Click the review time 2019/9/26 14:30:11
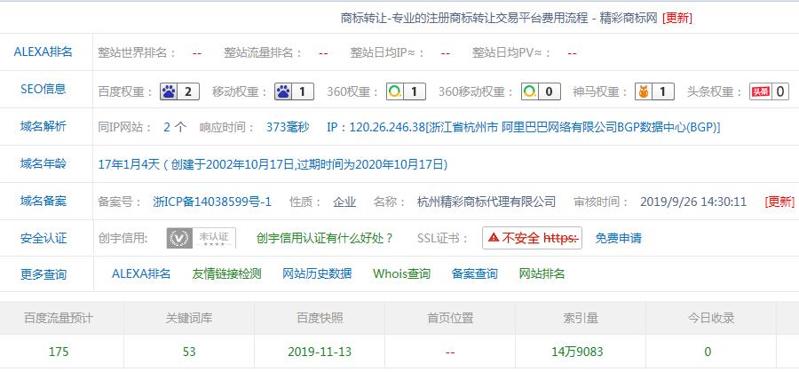This screenshot has height=372, width=799. [693, 202]
